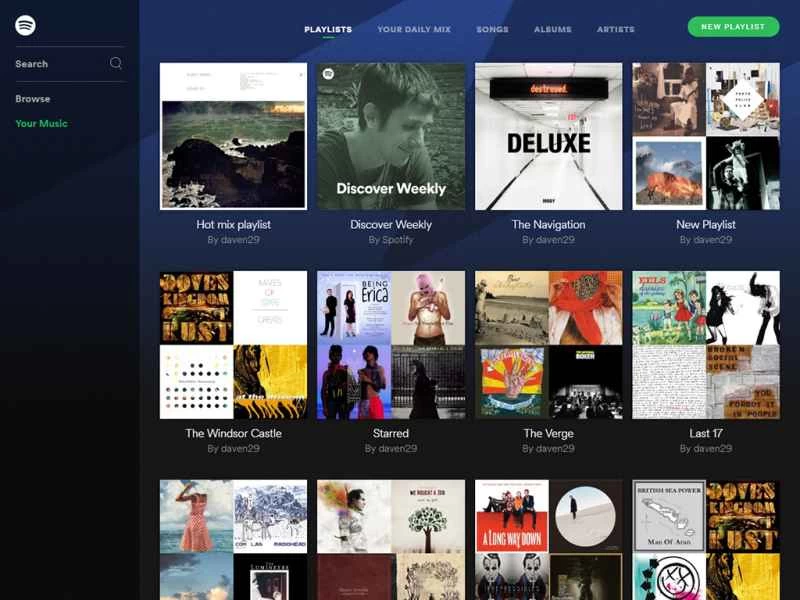800x600 pixels.
Task: Select the Starred playlist artwork
Action: [391, 344]
